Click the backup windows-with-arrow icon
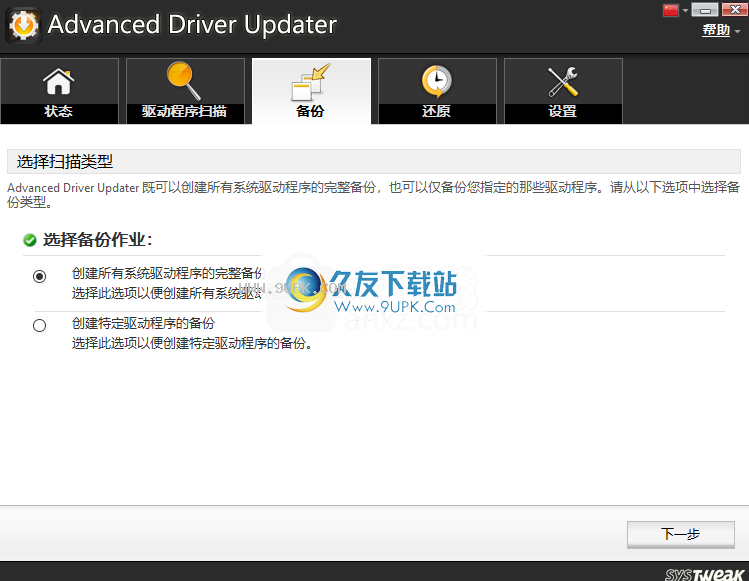The width and height of the screenshot is (749, 581). pyautogui.click(x=311, y=82)
